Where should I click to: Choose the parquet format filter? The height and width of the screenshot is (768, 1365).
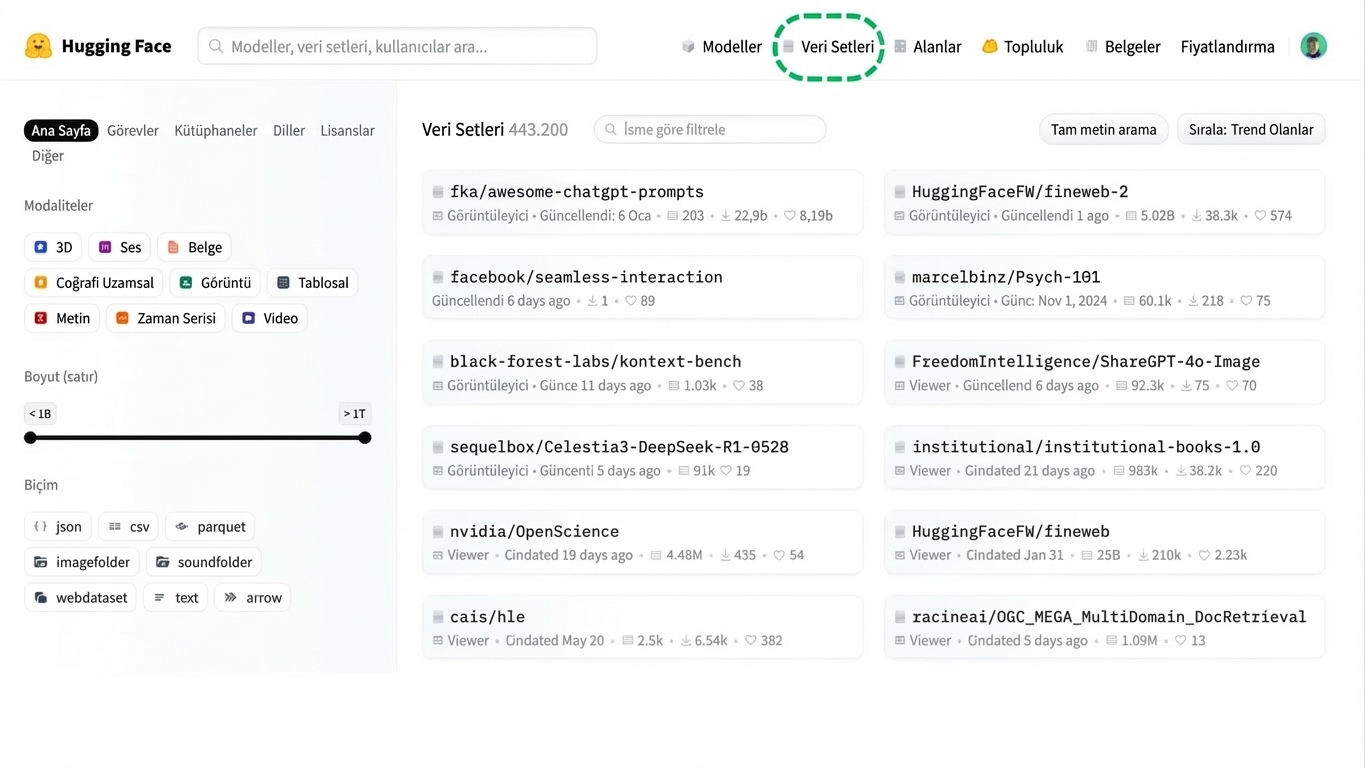click(209, 526)
